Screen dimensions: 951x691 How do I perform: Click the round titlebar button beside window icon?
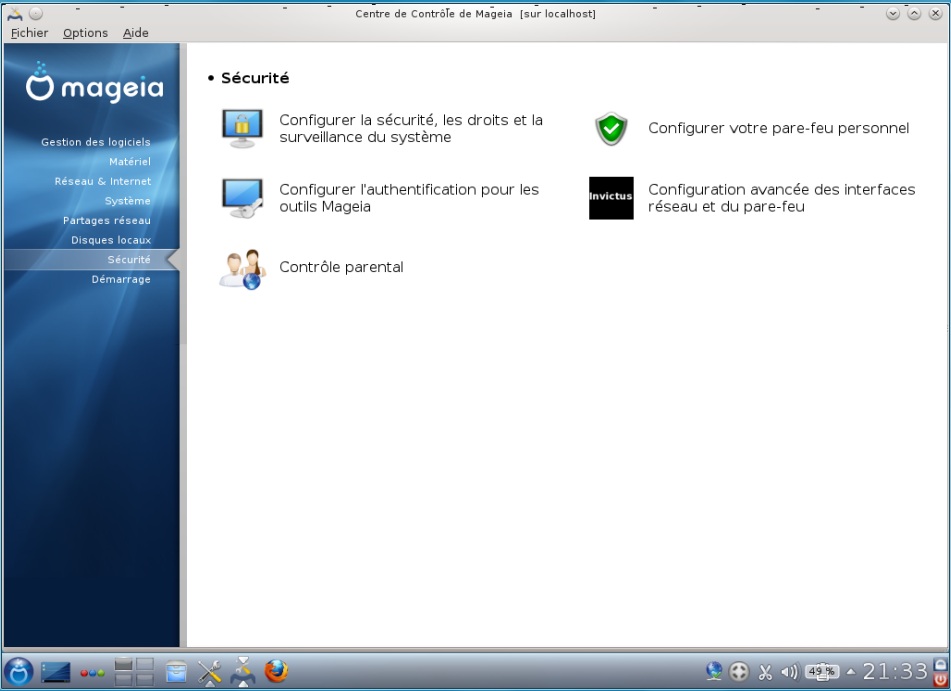point(36,13)
